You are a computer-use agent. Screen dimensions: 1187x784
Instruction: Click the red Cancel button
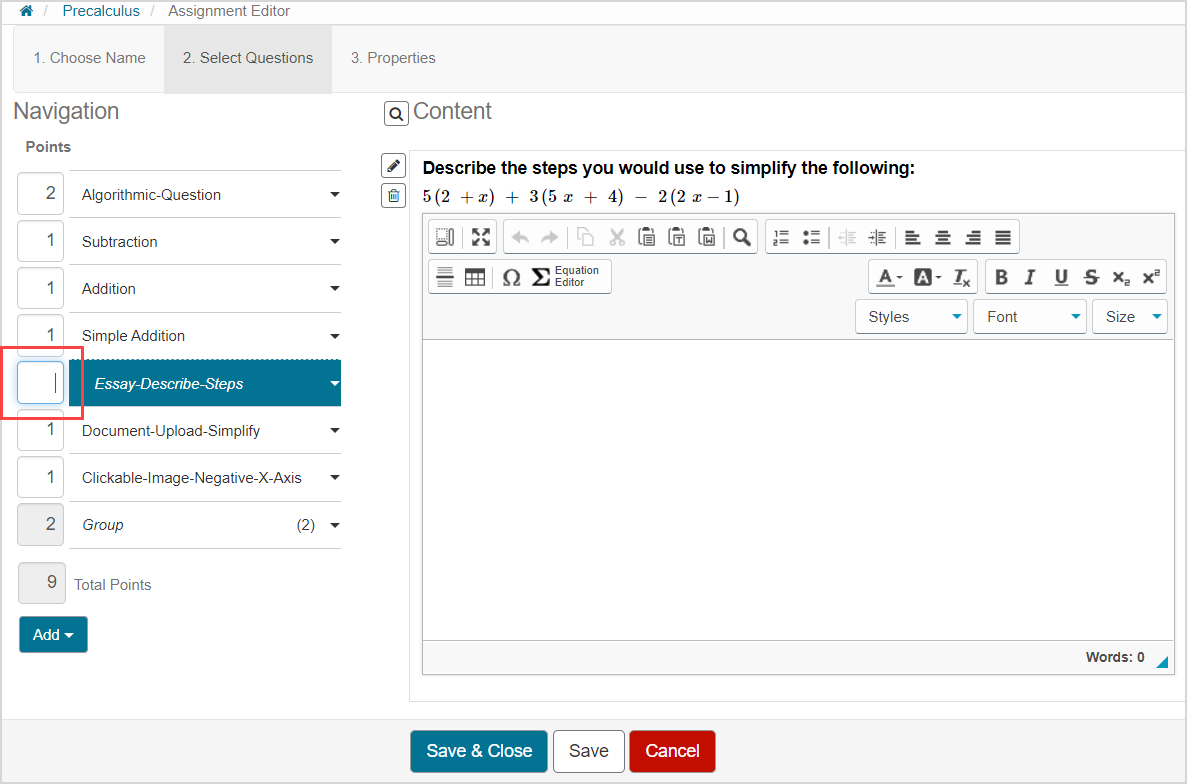tap(672, 751)
